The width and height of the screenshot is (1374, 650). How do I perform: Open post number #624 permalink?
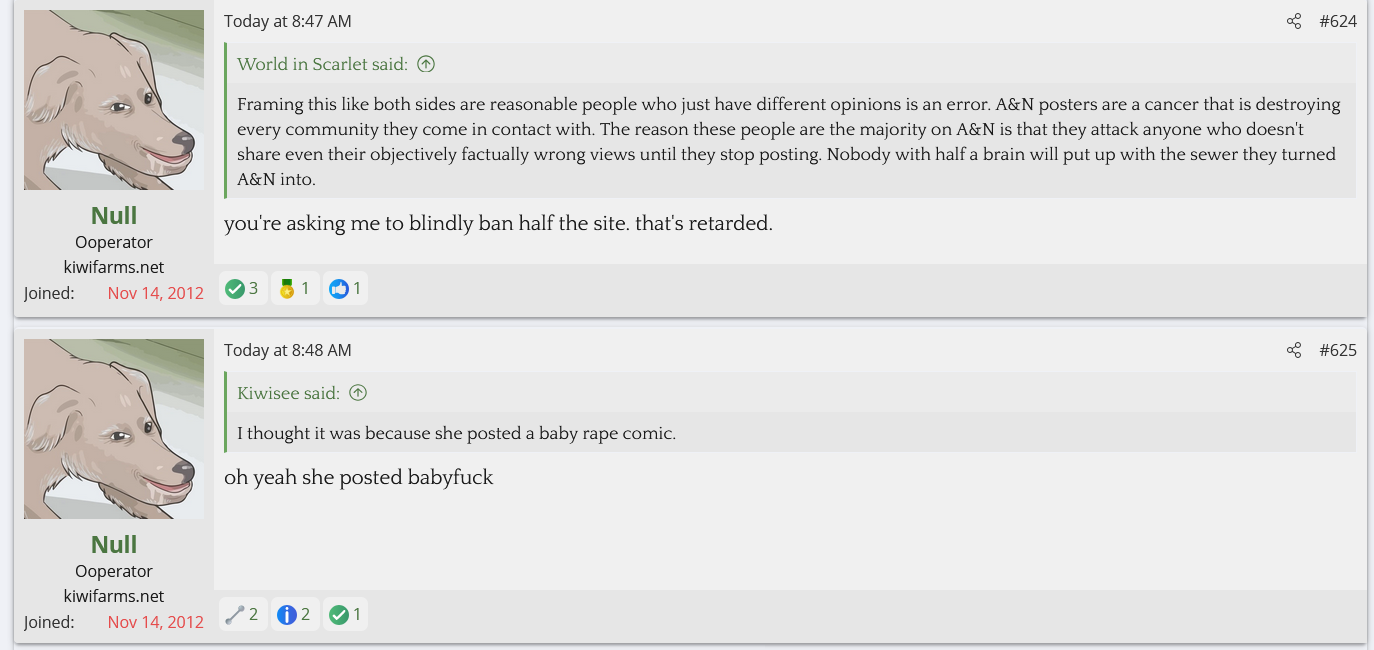click(x=1338, y=21)
